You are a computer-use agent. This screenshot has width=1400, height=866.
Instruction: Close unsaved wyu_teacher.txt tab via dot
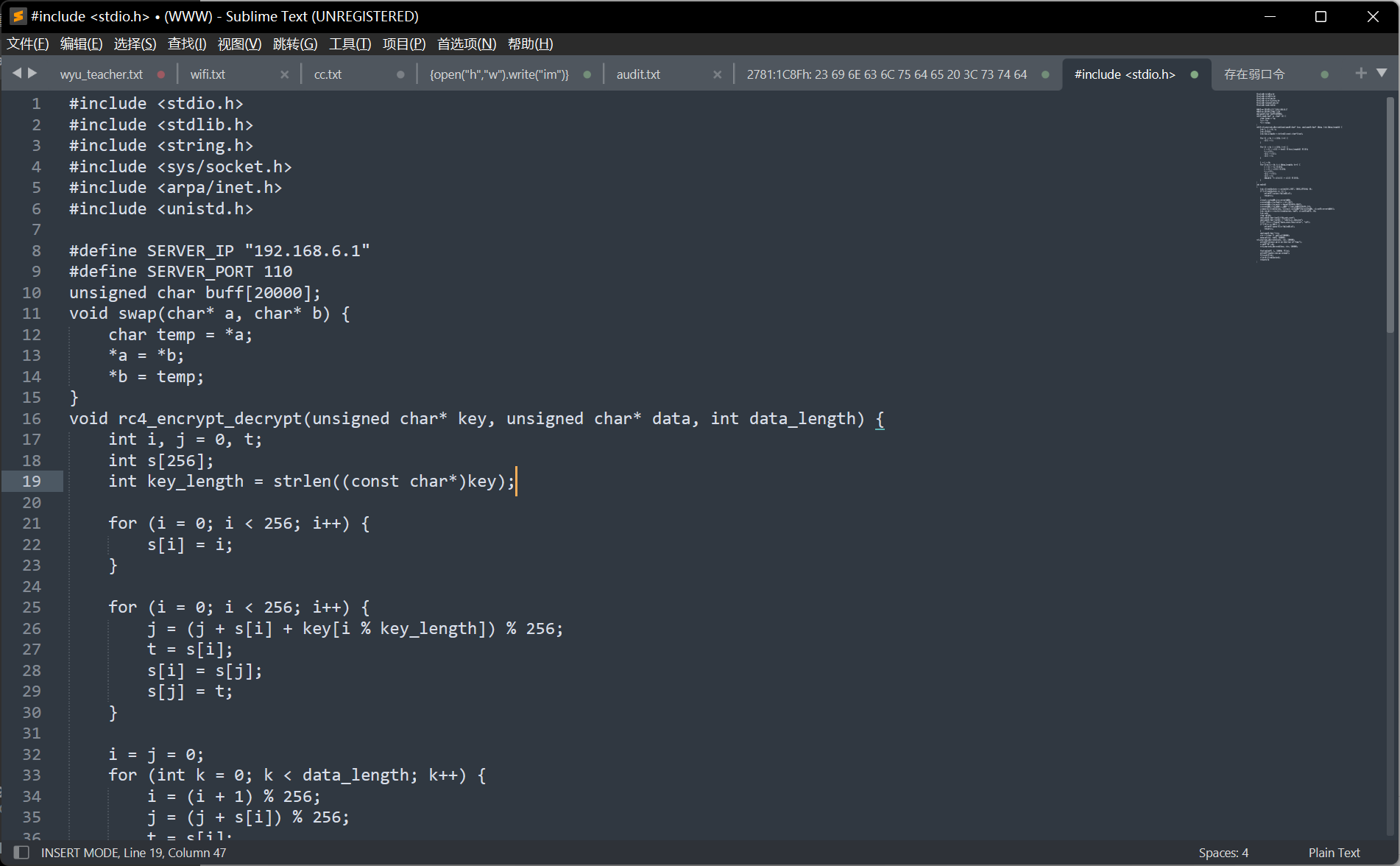pos(160,74)
